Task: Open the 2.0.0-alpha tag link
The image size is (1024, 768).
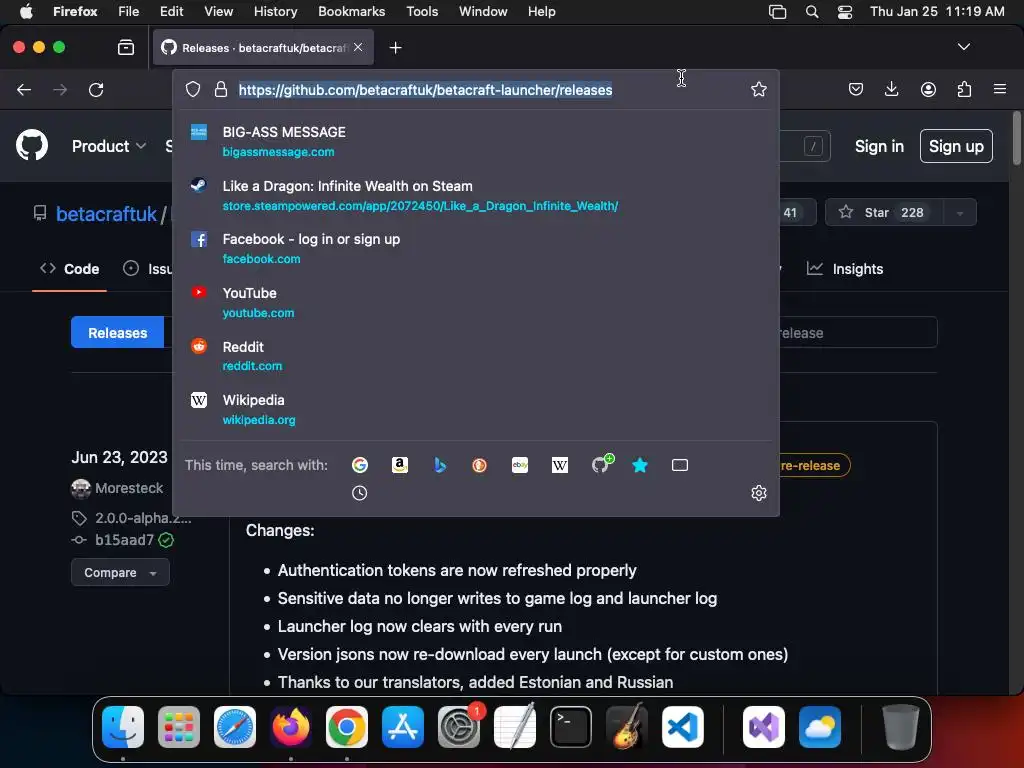Action: pyautogui.click(x=143, y=518)
